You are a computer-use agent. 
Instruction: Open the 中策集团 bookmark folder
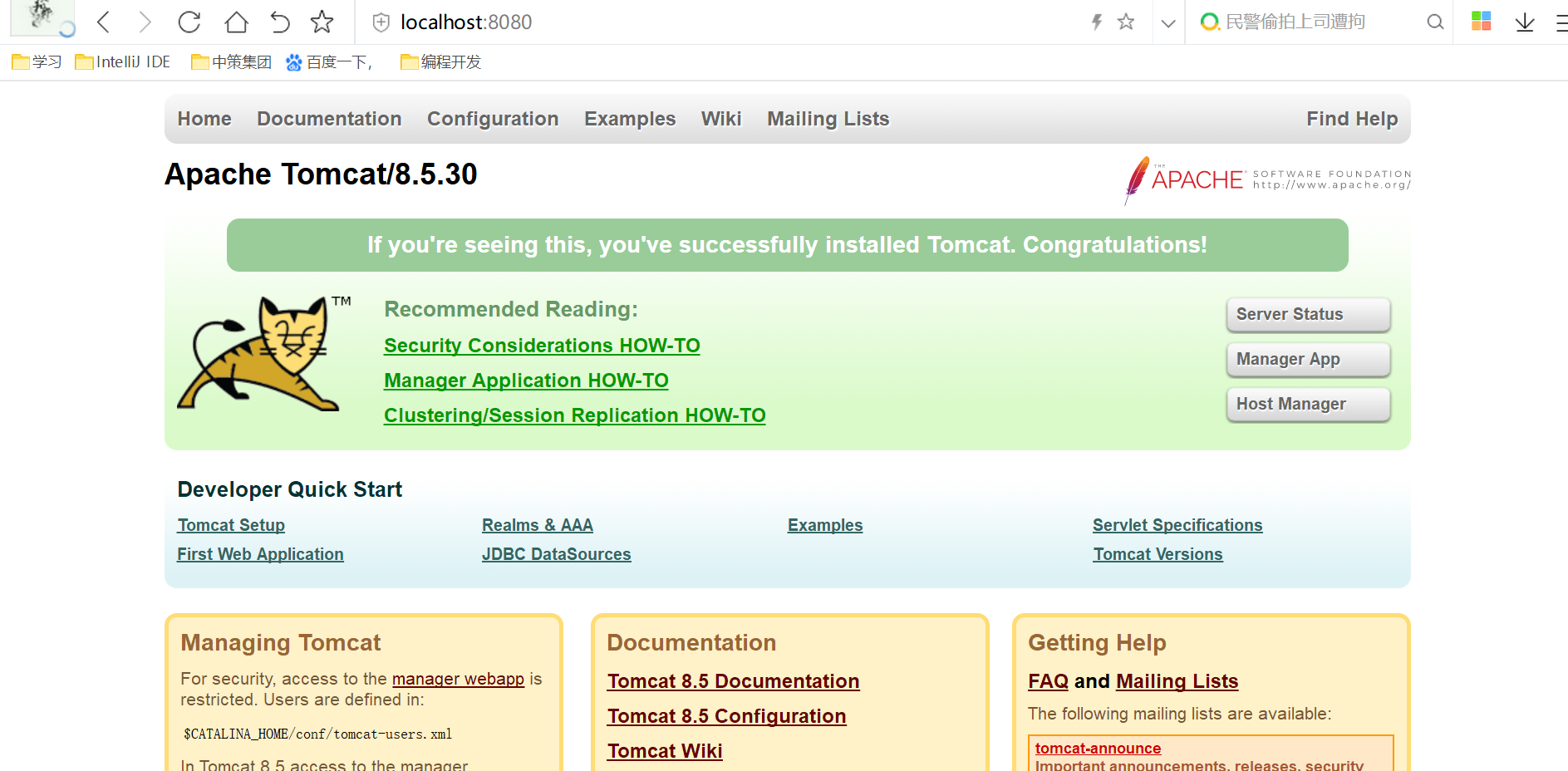pos(231,62)
